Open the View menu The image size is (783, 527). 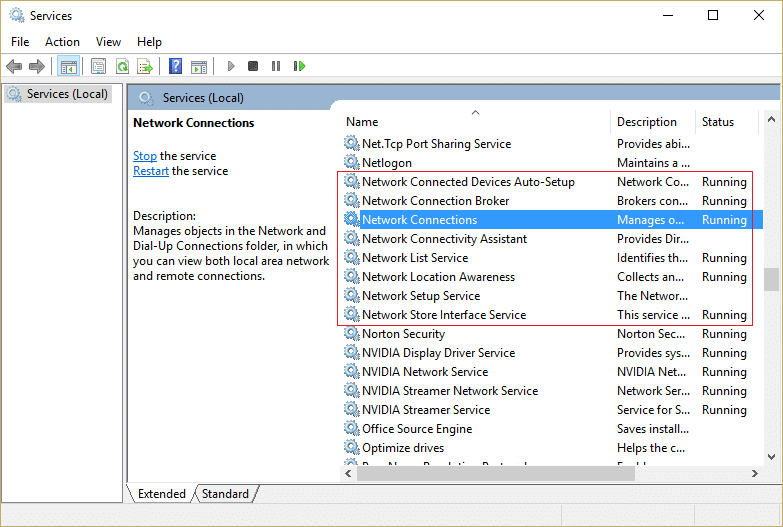click(108, 42)
